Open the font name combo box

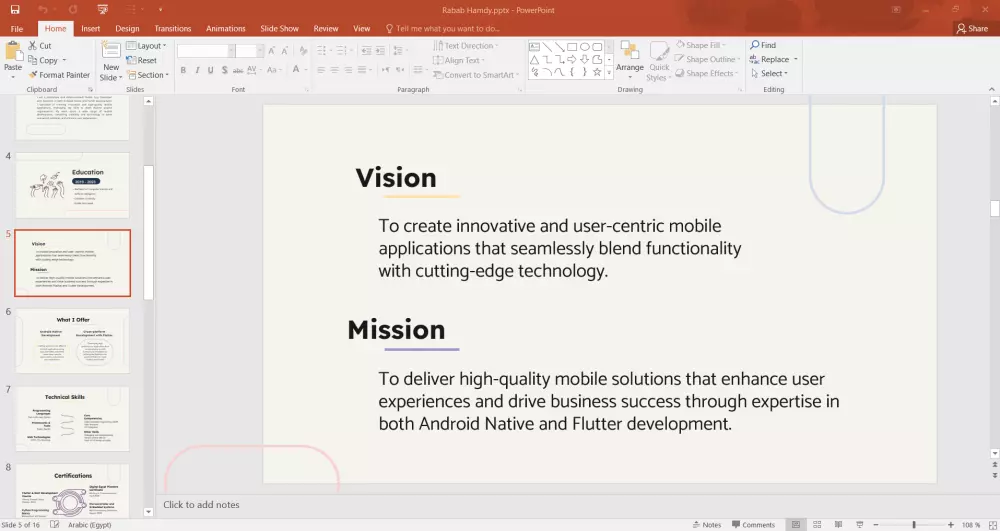[x=206, y=50]
